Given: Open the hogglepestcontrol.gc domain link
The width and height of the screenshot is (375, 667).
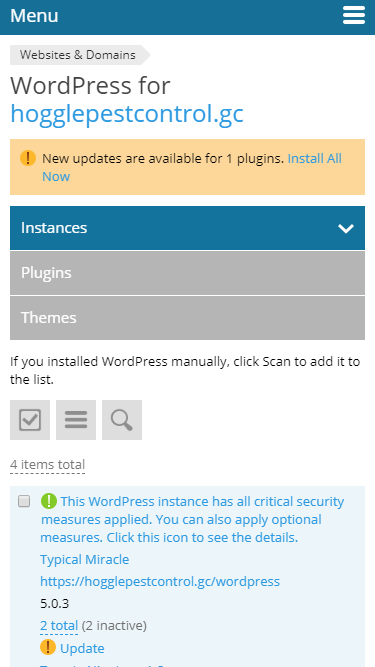Looking at the screenshot, I should pos(127,114).
